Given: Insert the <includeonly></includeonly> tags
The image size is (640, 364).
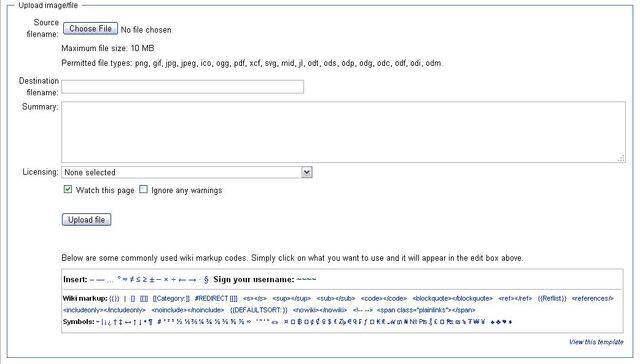Looking at the screenshot, I should point(104,310).
